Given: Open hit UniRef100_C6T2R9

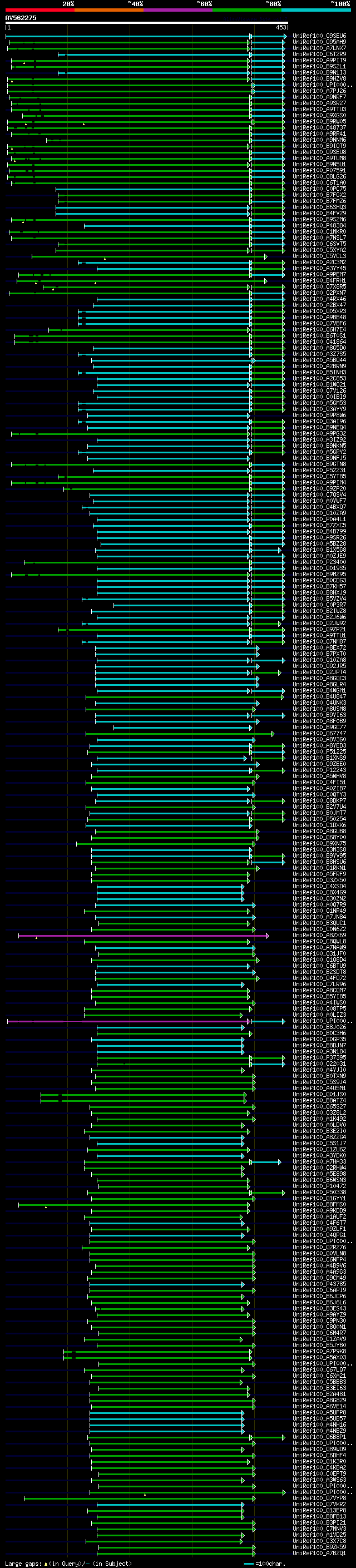Looking at the screenshot, I should (319, 54).
